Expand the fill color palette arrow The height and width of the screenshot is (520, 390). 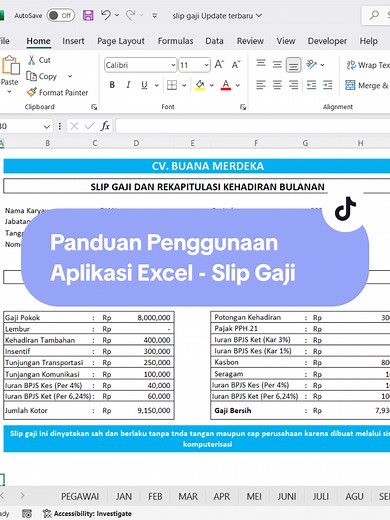212,85
